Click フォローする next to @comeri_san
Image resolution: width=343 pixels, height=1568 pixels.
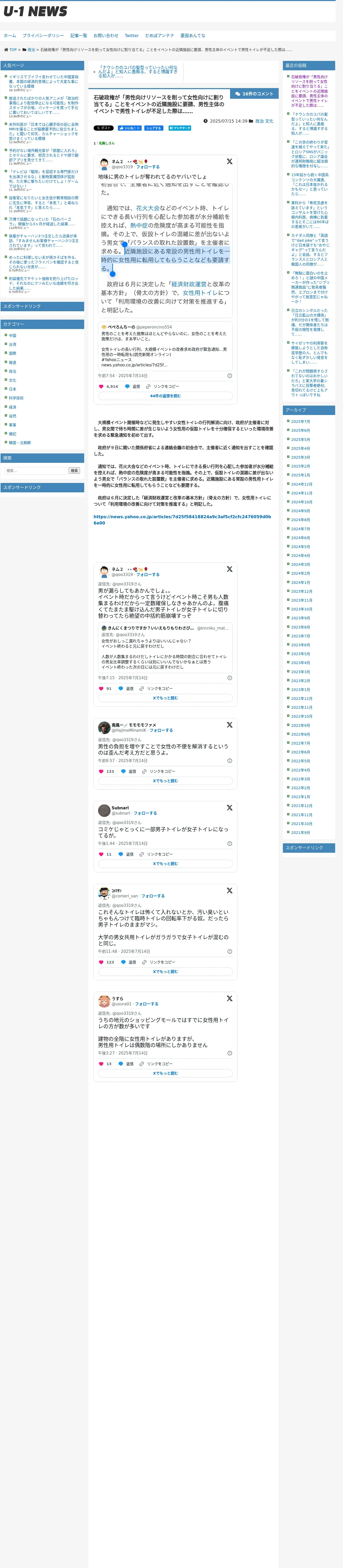pos(153,896)
